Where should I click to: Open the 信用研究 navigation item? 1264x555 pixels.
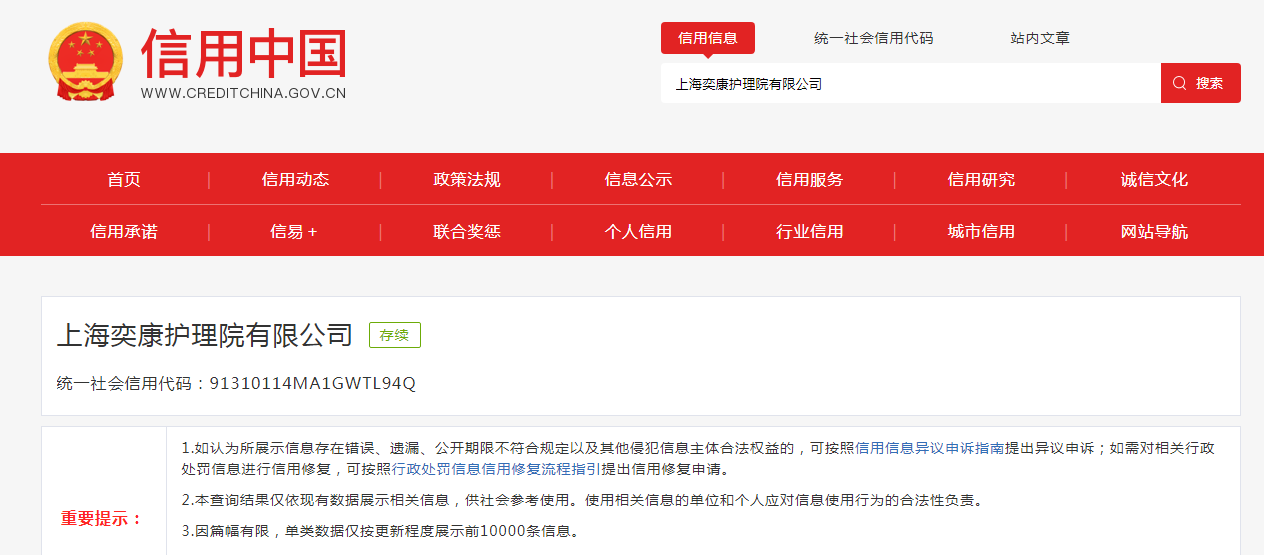coord(981,180)
